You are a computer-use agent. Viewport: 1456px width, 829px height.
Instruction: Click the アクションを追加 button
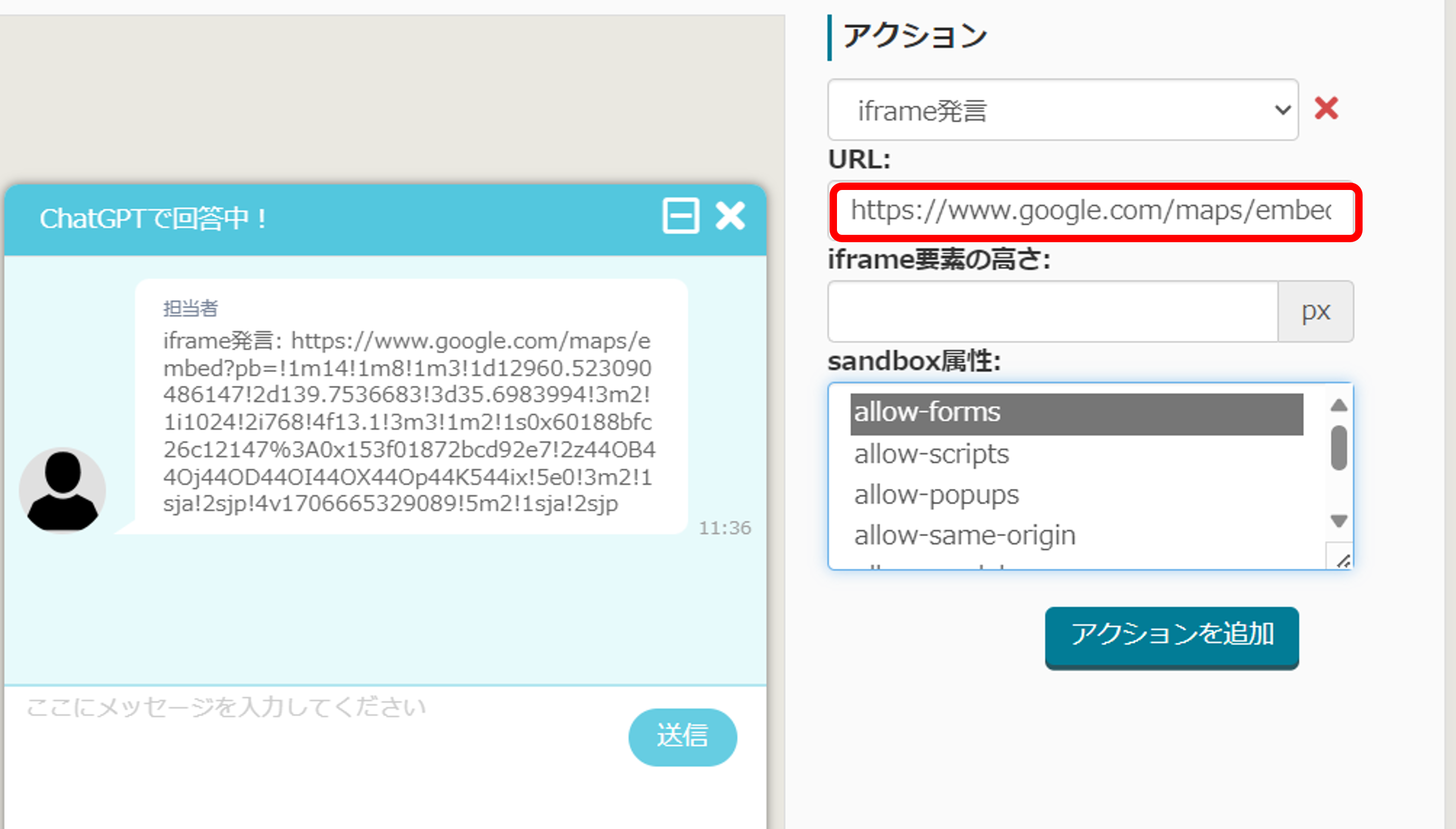point(1172,635)
